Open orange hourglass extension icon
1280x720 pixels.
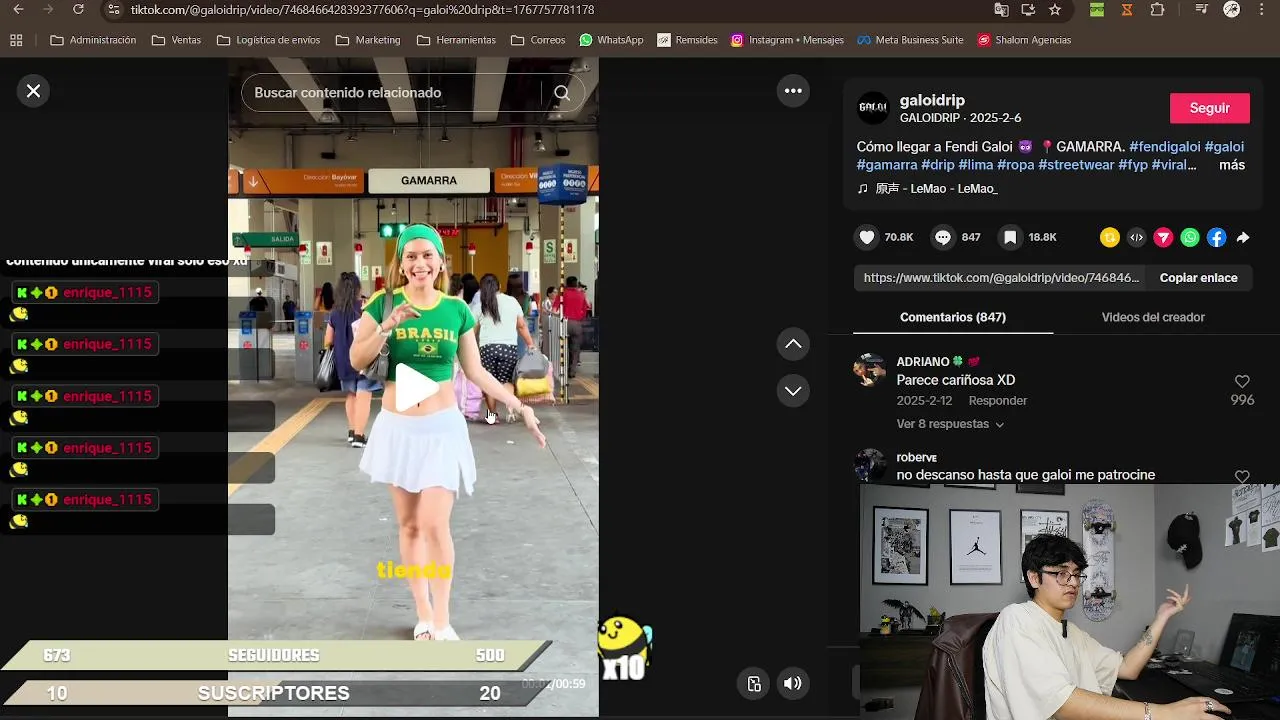pyautogui.click(x=1127, y=10)
